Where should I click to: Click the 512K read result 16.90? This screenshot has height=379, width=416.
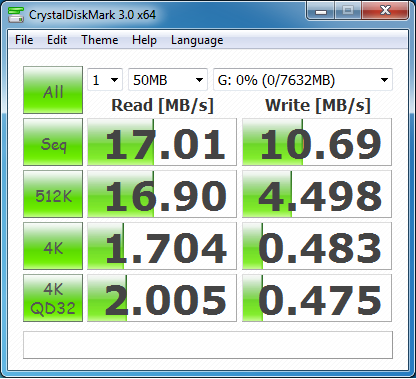(162, 194)
